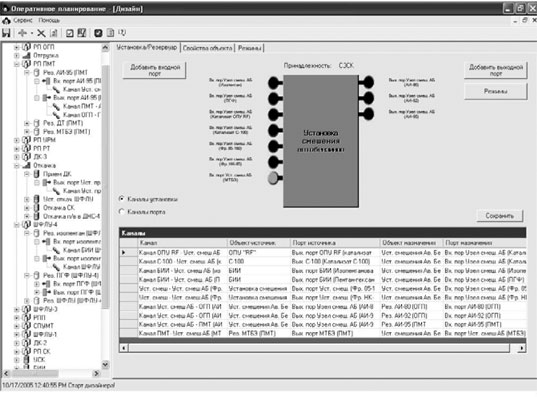Image resolution: width=537 pixels, height=397 pixels.
Task: Click channels table scroll right arrow
Action: [x=522, y=348]
